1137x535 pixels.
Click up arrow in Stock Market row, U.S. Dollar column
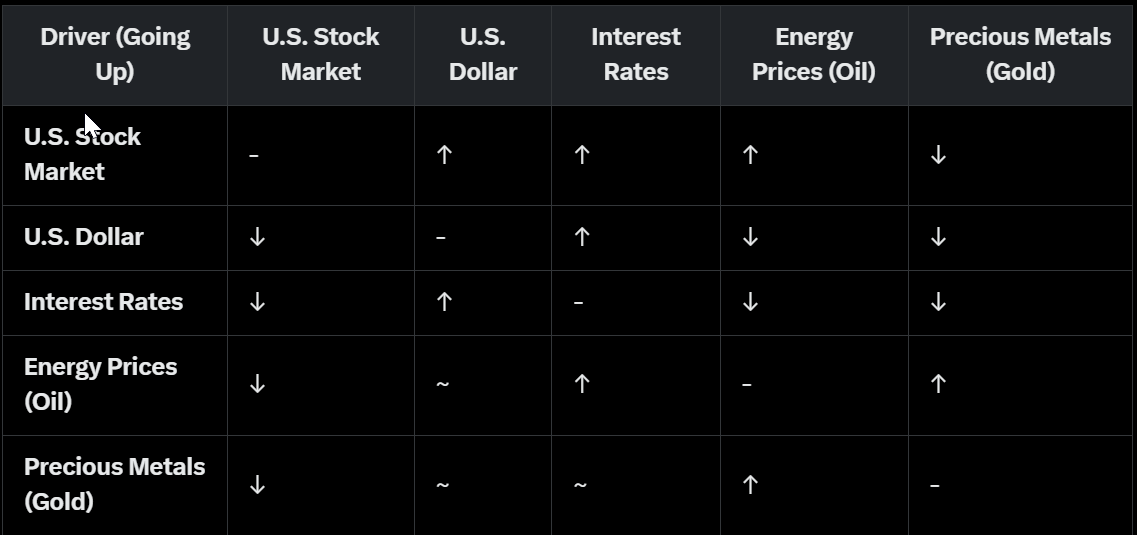(445, 154)
